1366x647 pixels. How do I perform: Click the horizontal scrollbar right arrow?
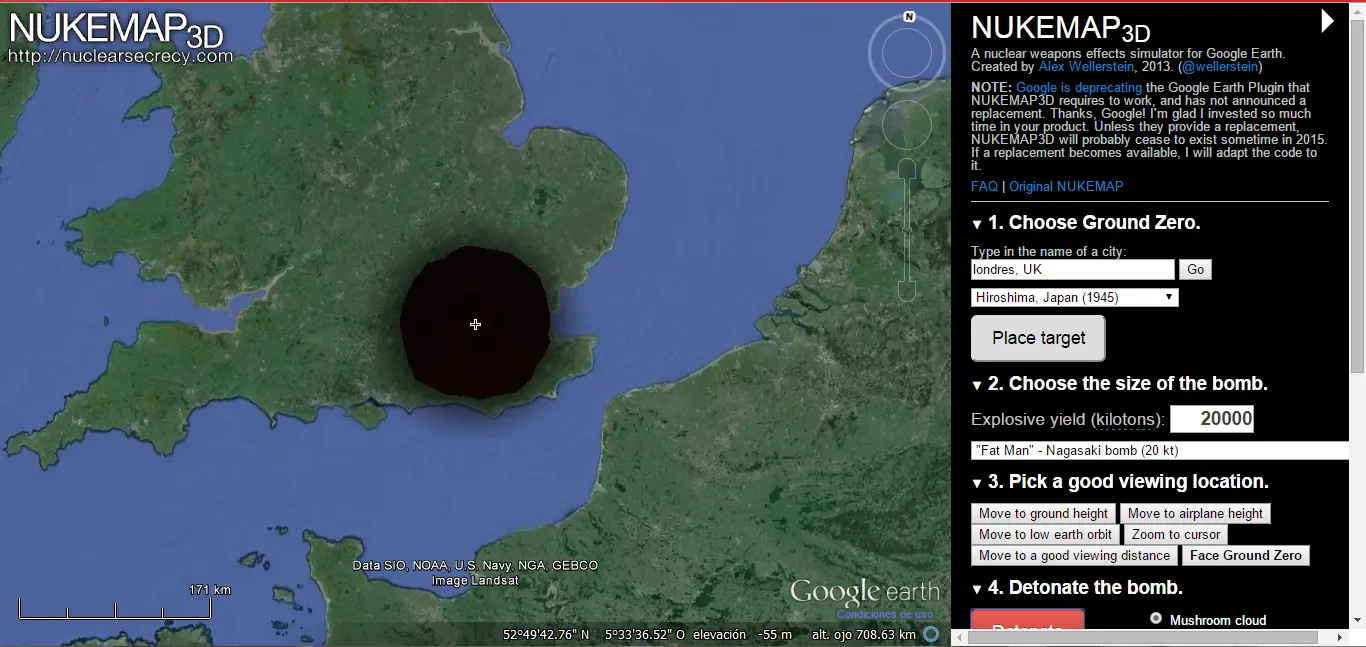pyautogui.click(x=1340, y=638)
